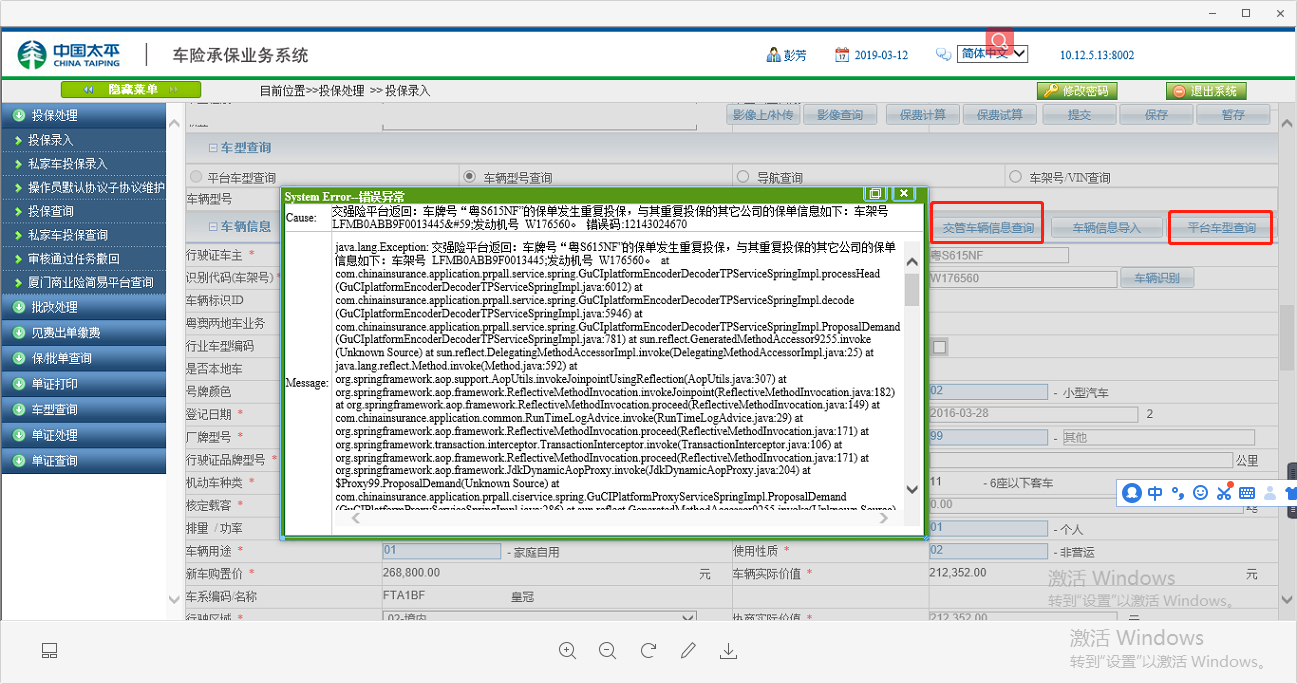1297x684 pixels.
Task: Expand the 见费出单缴费 menu group
Action: pos(83,333)
